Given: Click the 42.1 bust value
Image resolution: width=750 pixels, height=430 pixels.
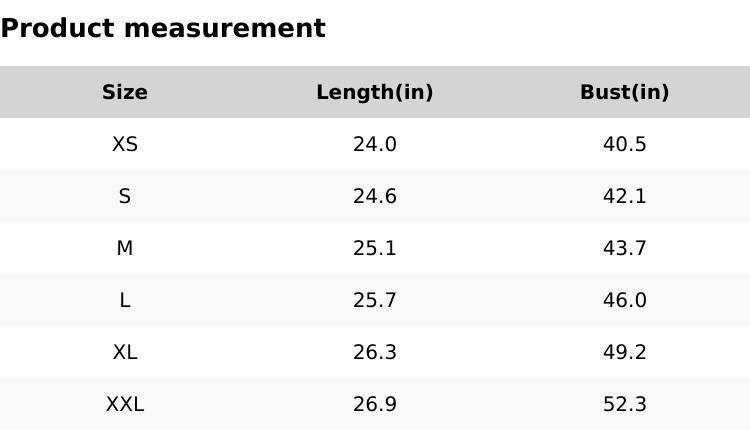Looking at the screenshot, I should point(625,196).
